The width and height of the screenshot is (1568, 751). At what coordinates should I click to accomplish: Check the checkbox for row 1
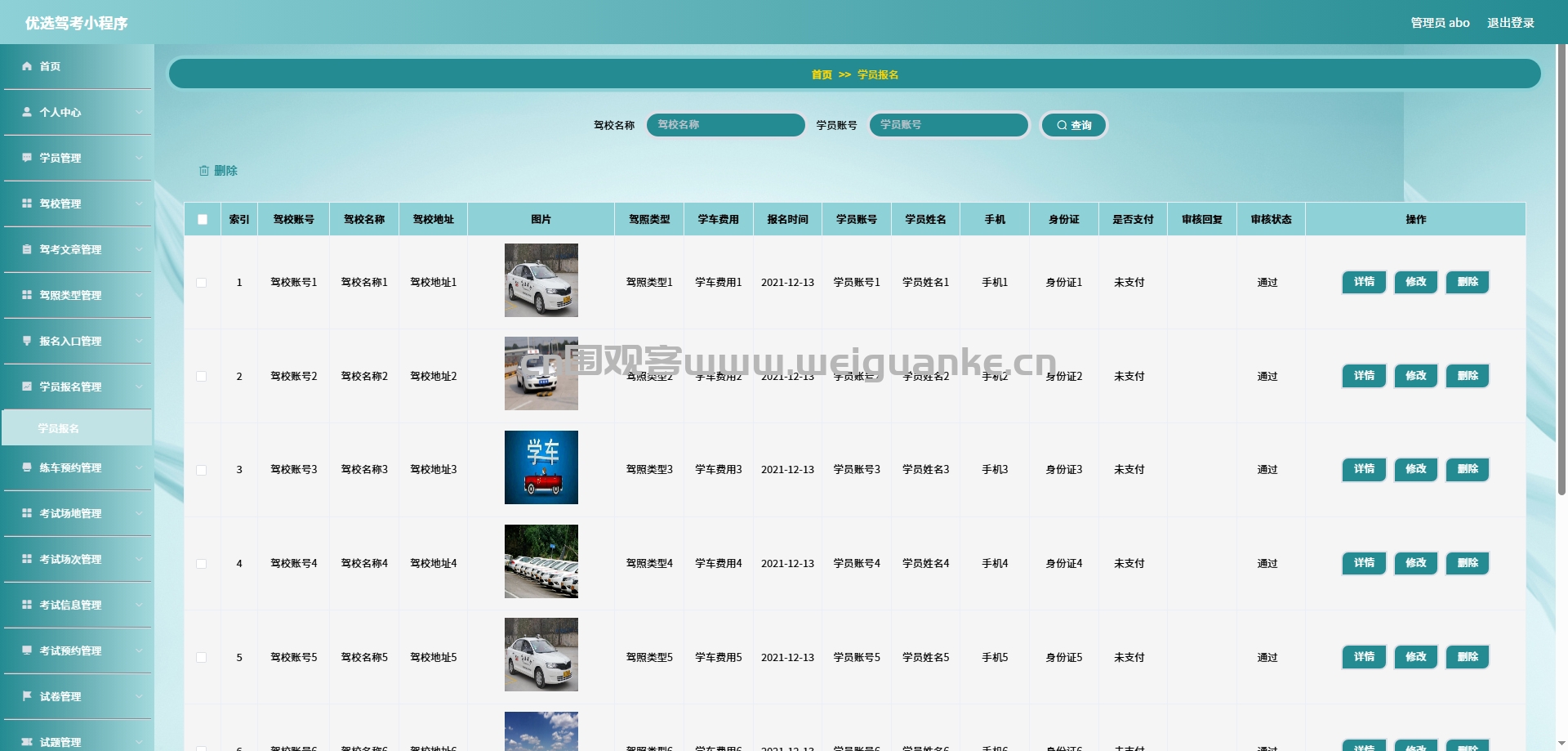(x=202, y=283)
